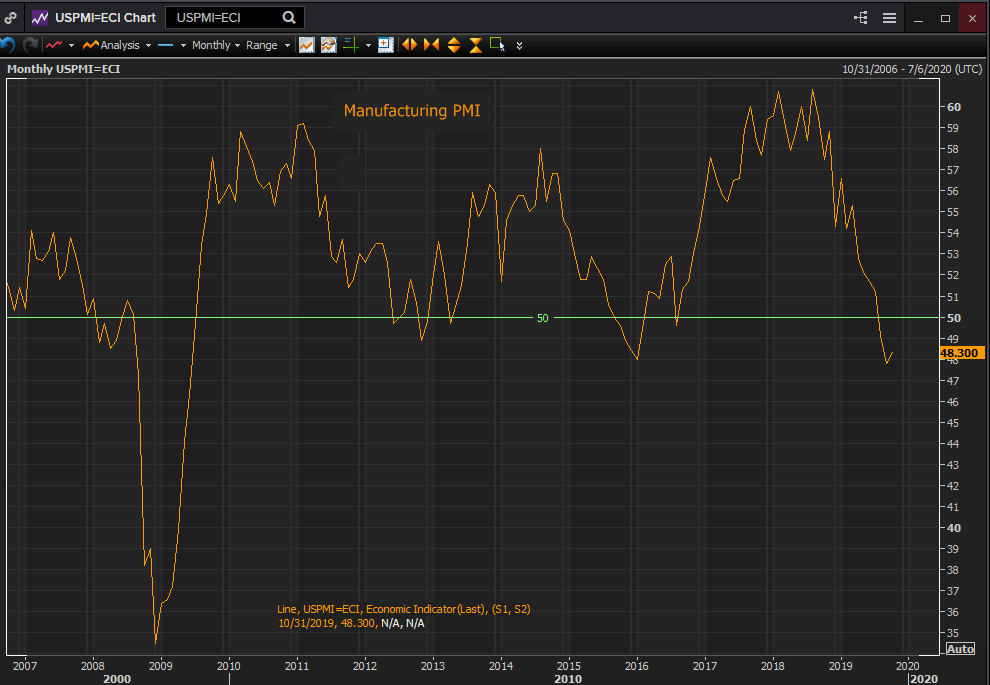Screen dimensions: 990x685
Task: Open the Range dropdown
Action: (x=267, y=45)
